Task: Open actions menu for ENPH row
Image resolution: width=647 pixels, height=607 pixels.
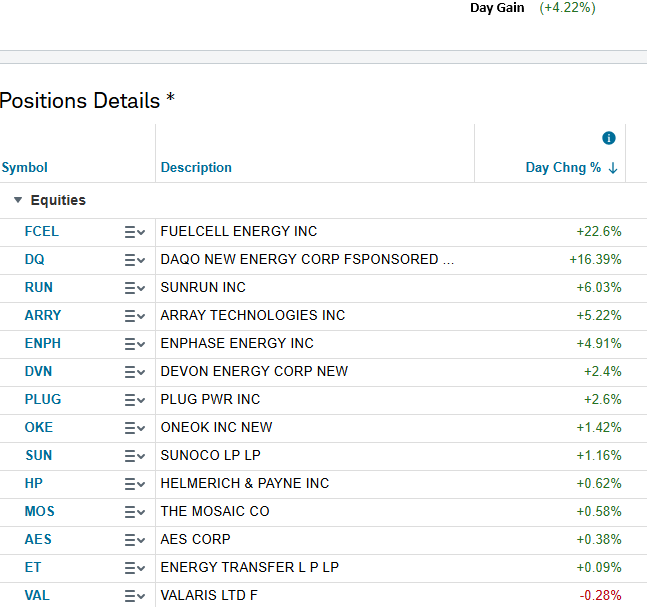Action: coord(135,344)
